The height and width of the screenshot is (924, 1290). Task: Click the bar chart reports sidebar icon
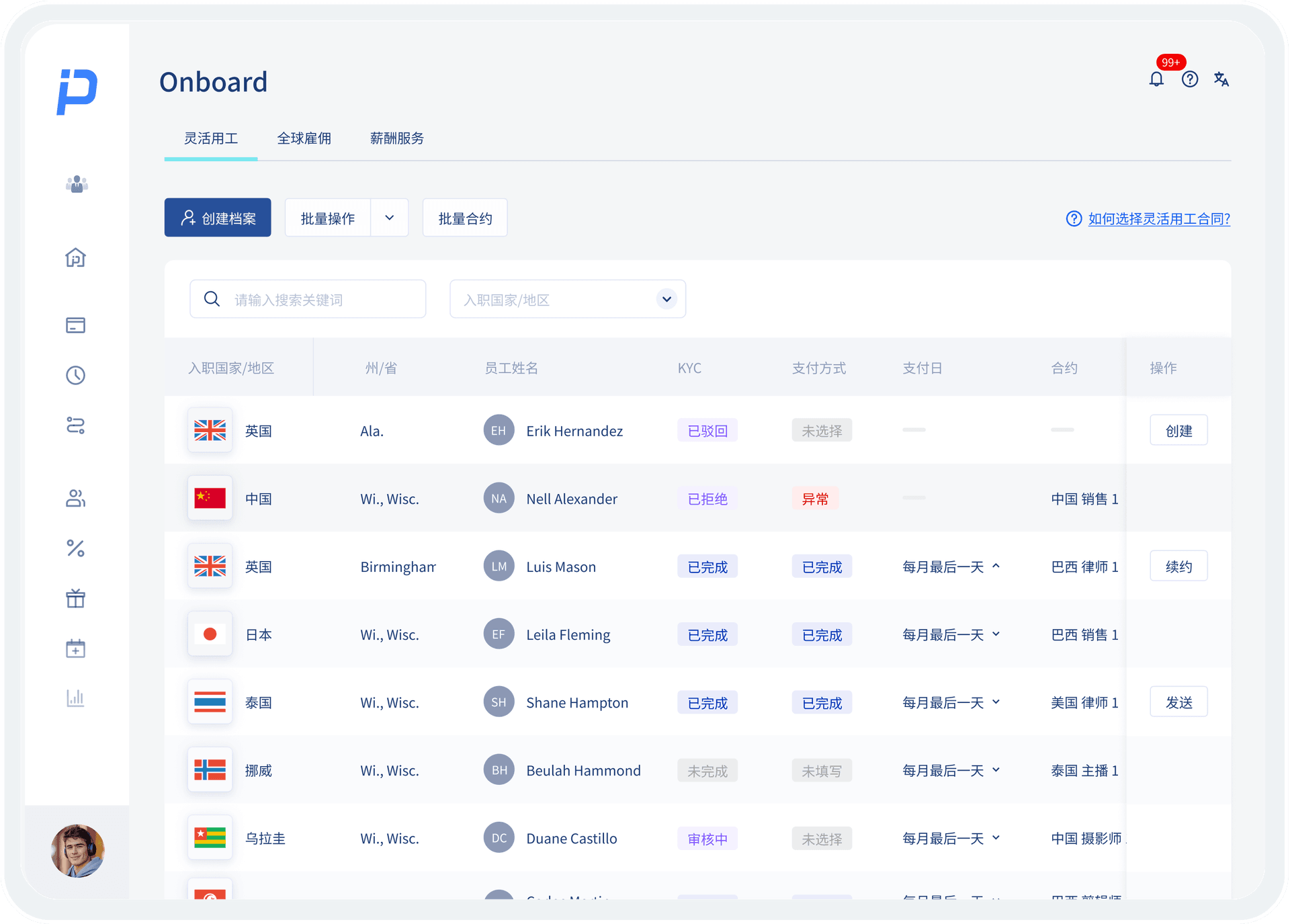pyautogui.click(x=75, y=698)
